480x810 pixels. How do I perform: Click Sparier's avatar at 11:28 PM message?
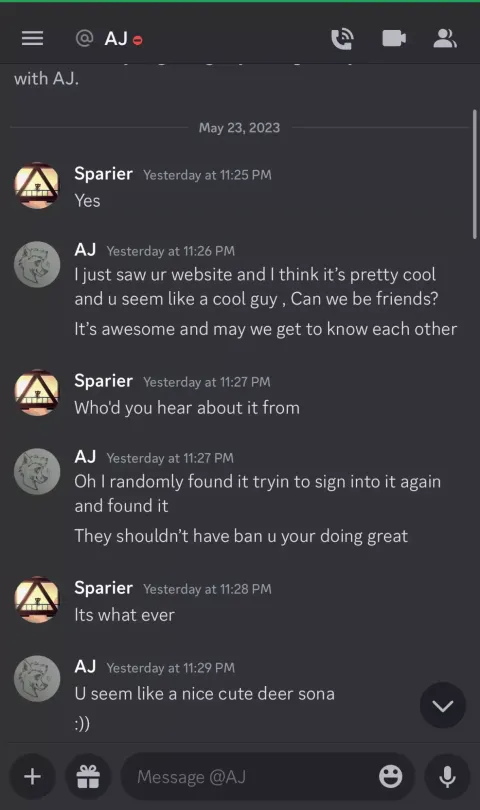click(37, 600)
